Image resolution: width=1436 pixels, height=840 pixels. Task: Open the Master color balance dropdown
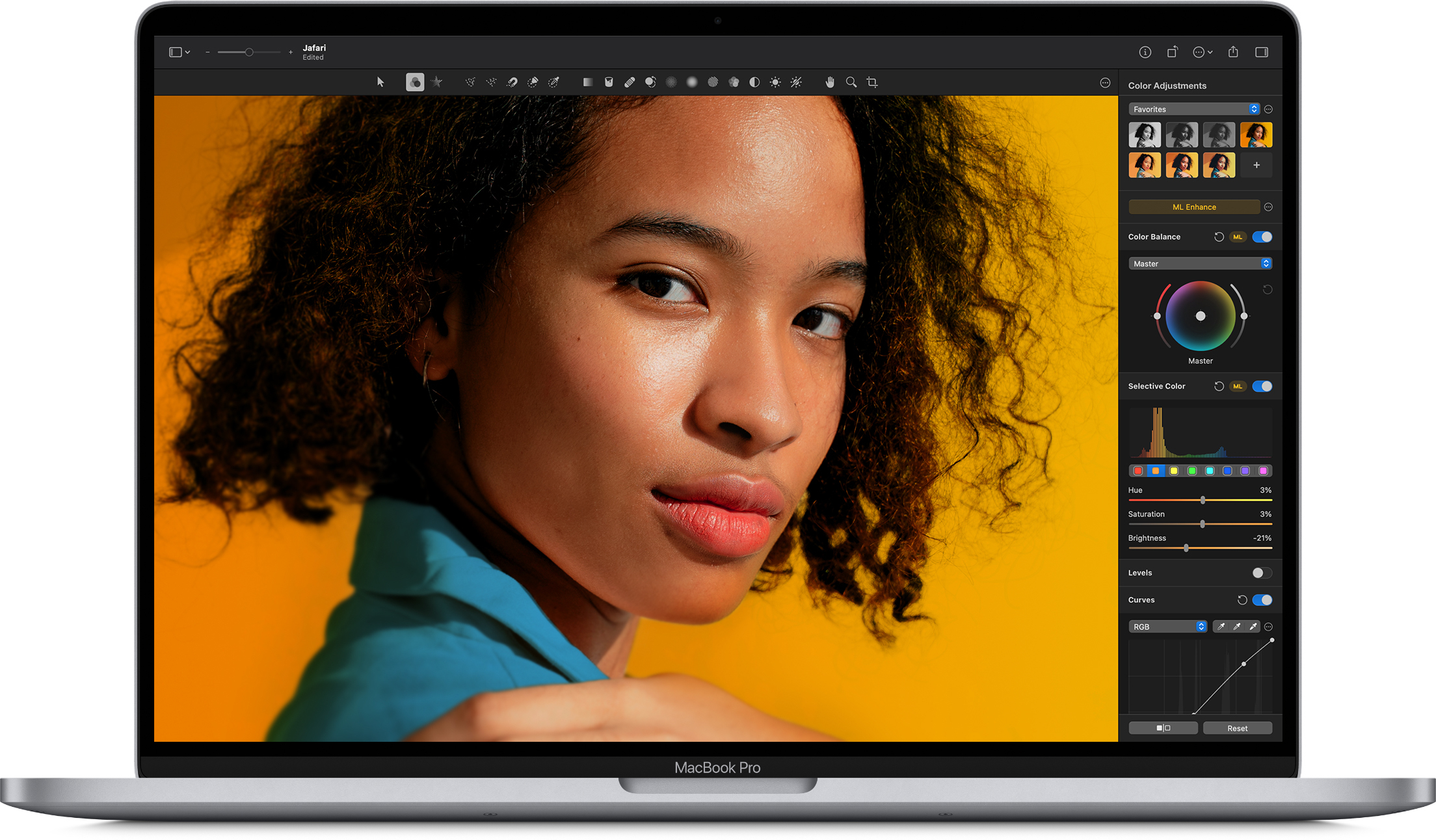pyautogui.click(x=1200, y=263)
